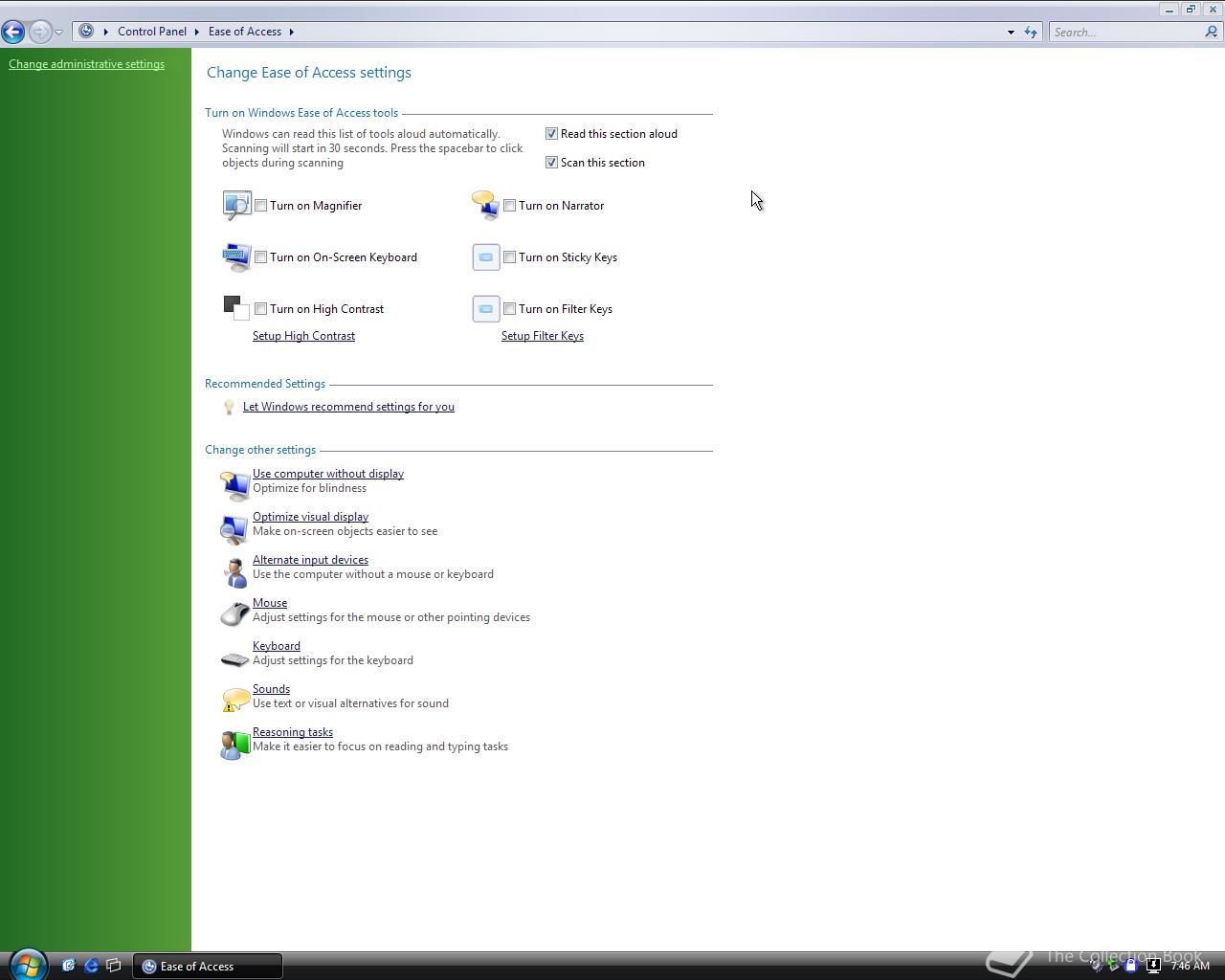The image size is (1225, 980).
Task: Go to Control Panel breadcrumb
Action: click(x=152, y=32)
